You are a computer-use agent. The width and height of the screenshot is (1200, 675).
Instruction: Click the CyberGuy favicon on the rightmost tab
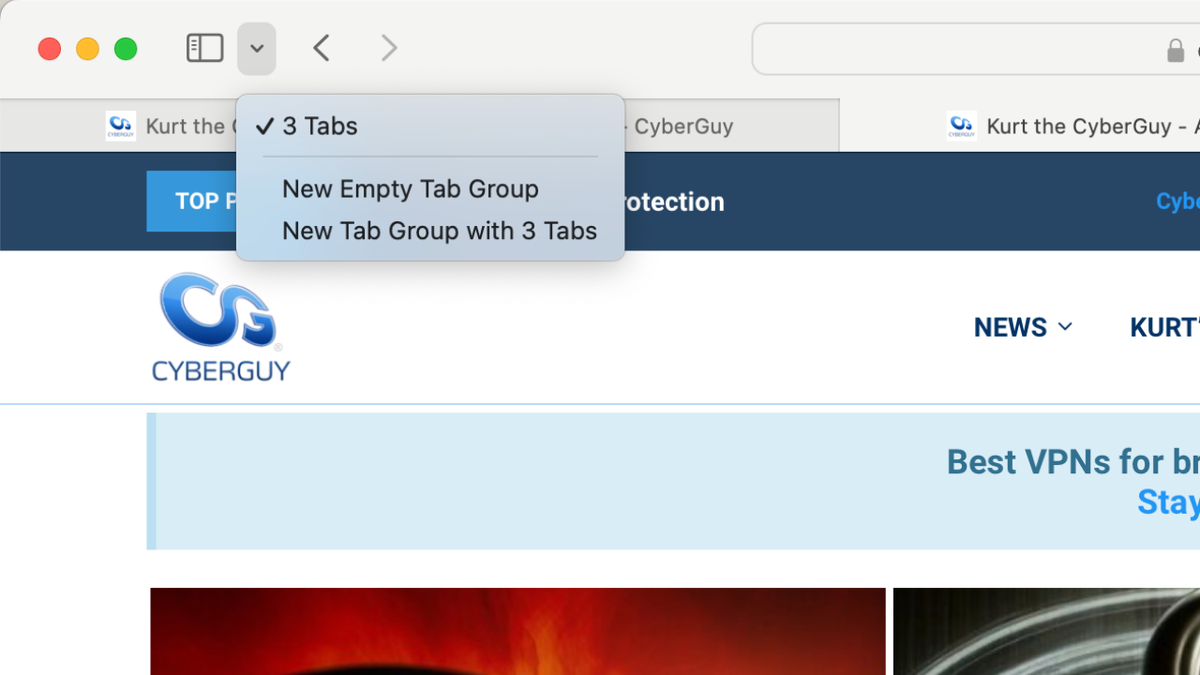tap(961, 126)
